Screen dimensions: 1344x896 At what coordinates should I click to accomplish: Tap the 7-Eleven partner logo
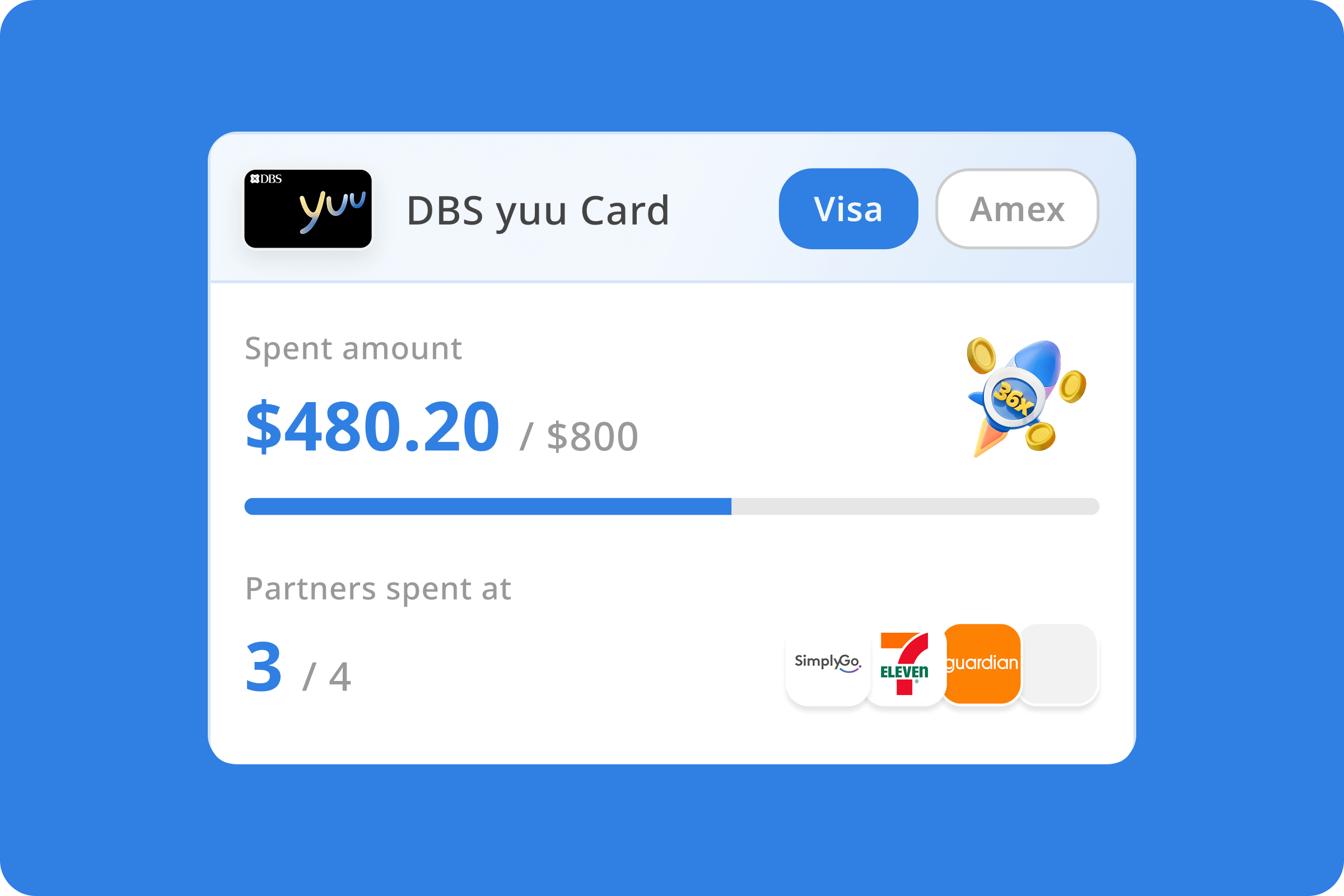tap(904, 664)
